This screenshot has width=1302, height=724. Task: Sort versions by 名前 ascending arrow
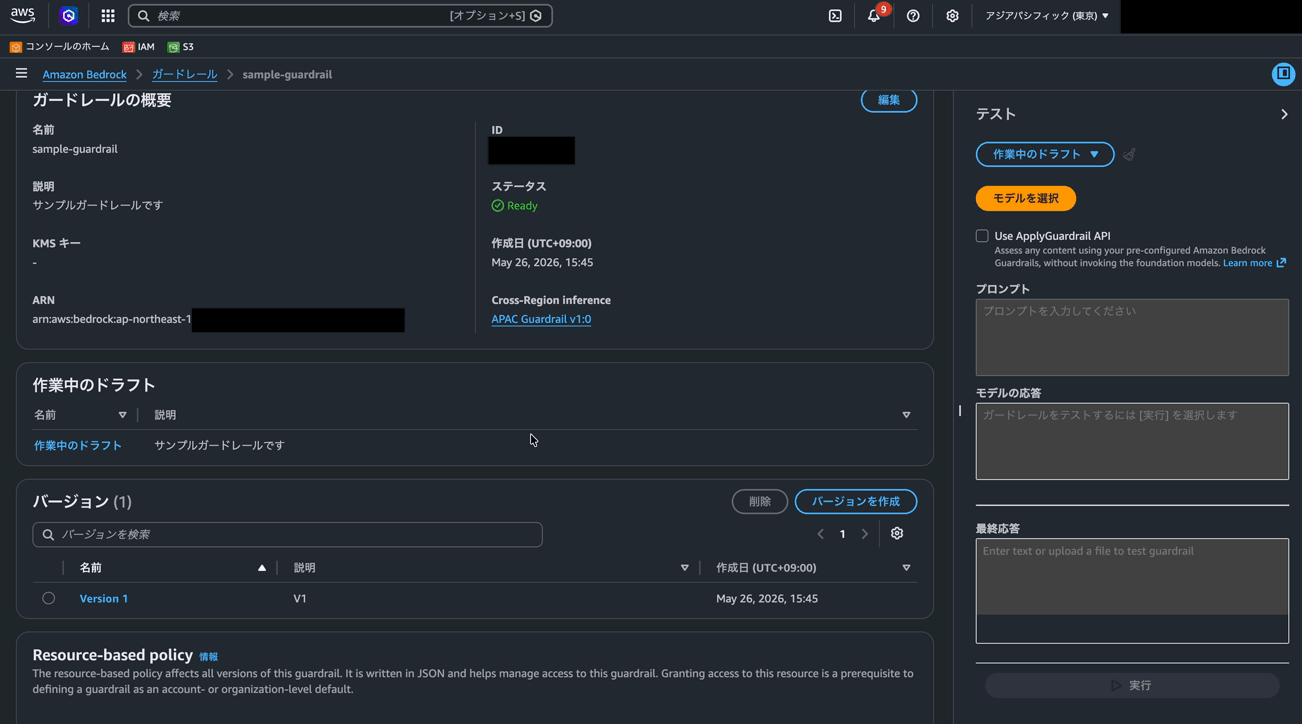(262, 568)
